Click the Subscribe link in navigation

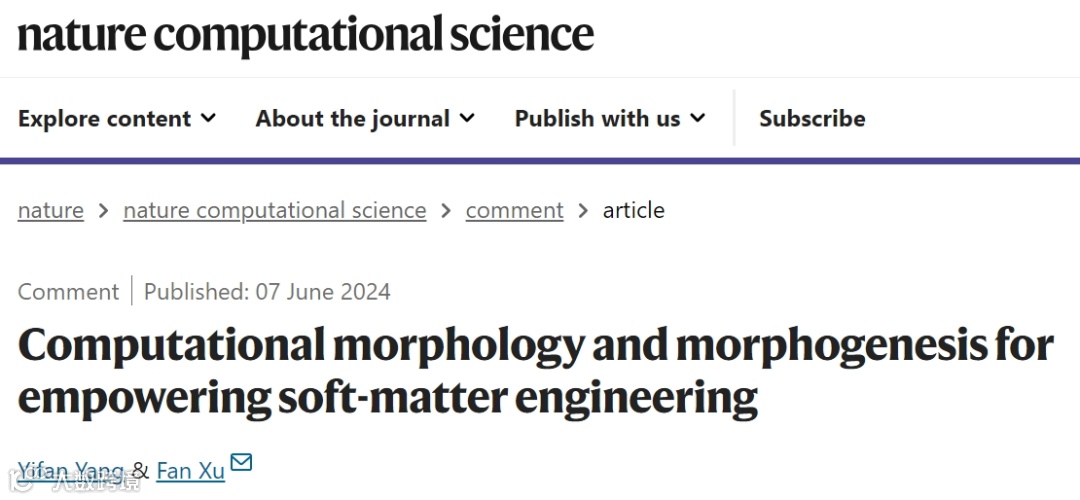[x=812, y=118]
